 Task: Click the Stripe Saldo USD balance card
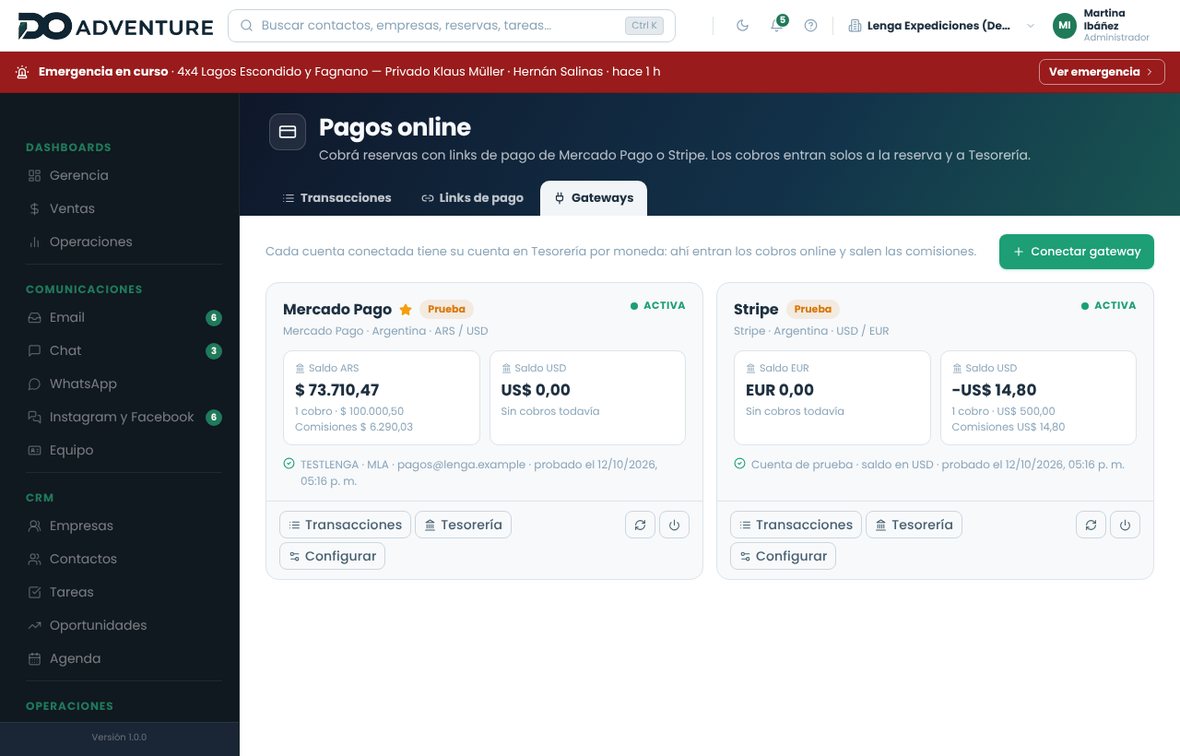1039,398
